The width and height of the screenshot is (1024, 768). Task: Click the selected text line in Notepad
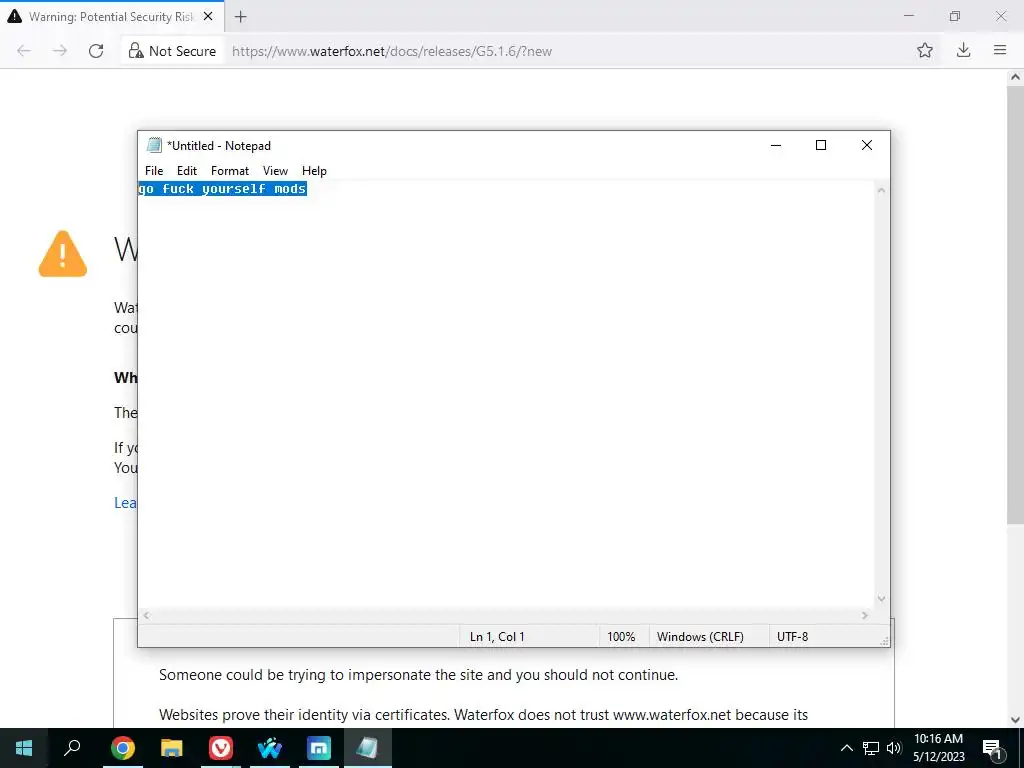223,189
